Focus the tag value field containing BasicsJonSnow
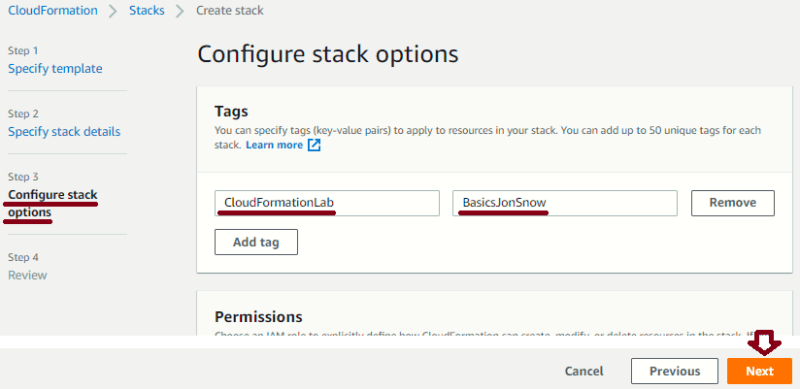 coord(565,203)
